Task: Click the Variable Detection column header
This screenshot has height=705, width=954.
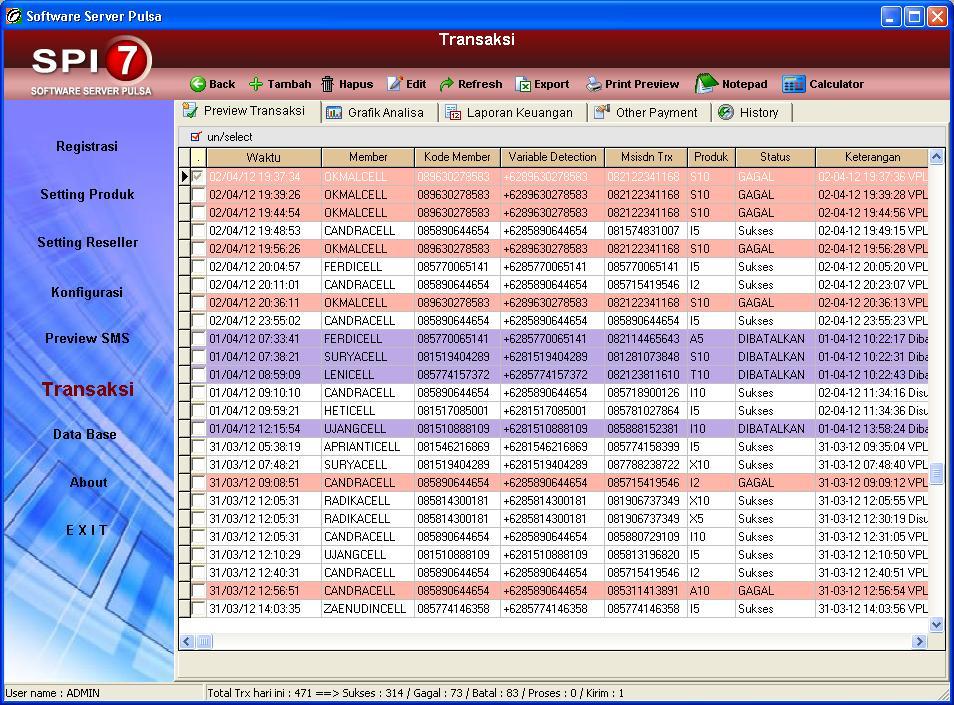Action: tap(552, 157)
